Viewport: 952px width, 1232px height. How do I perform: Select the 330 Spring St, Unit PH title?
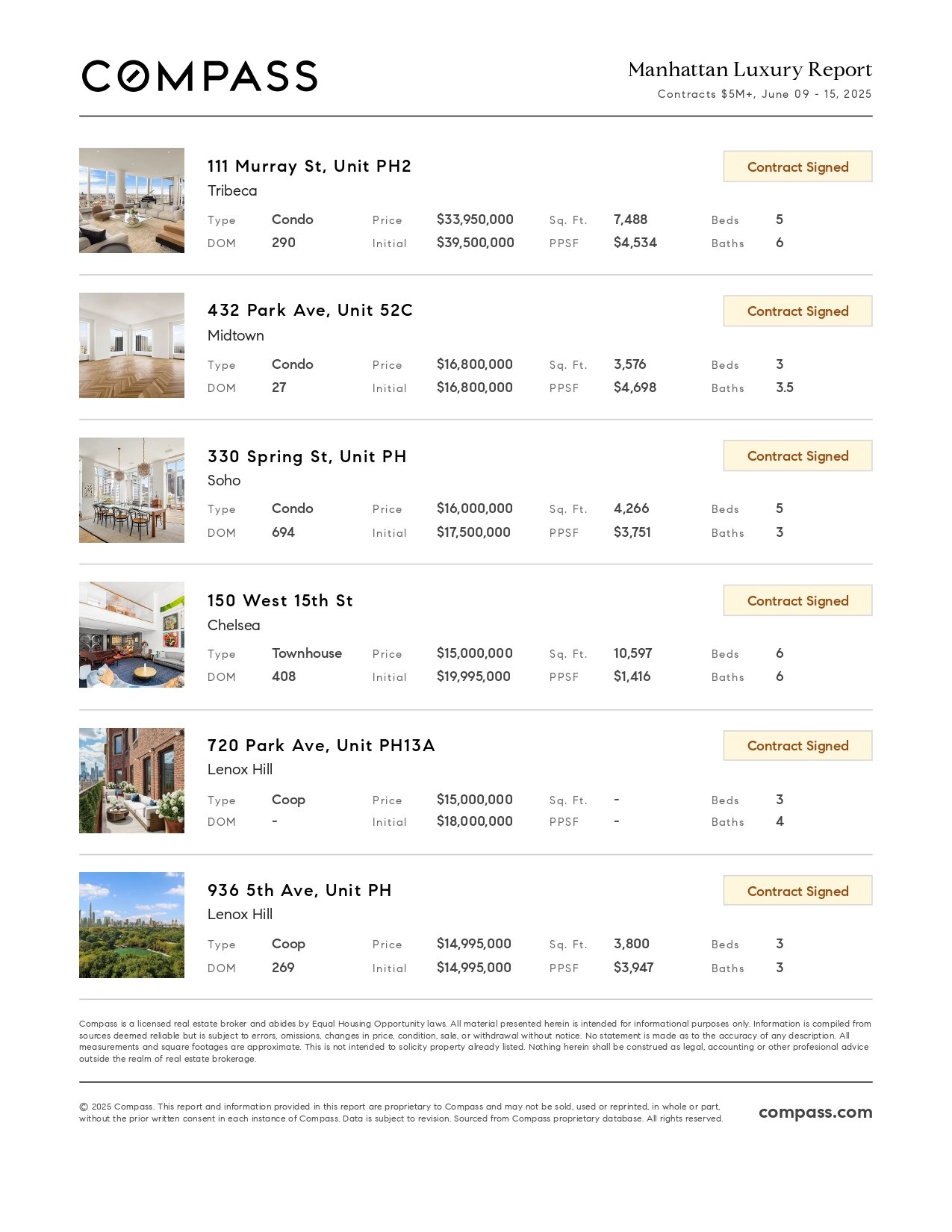[x=307, y=456]
